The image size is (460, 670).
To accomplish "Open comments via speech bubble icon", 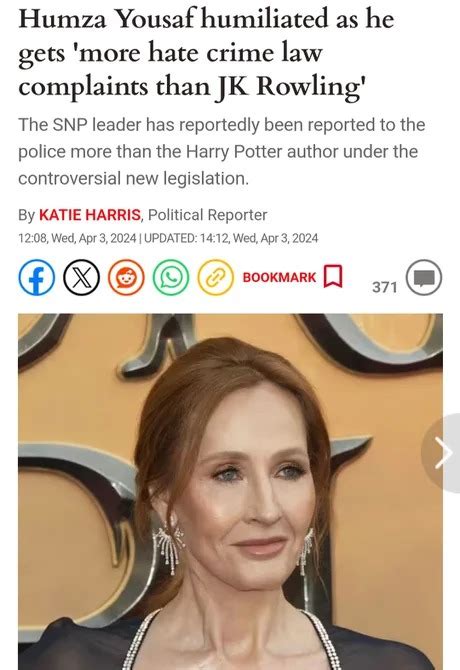I will click(x=424, y=277).
